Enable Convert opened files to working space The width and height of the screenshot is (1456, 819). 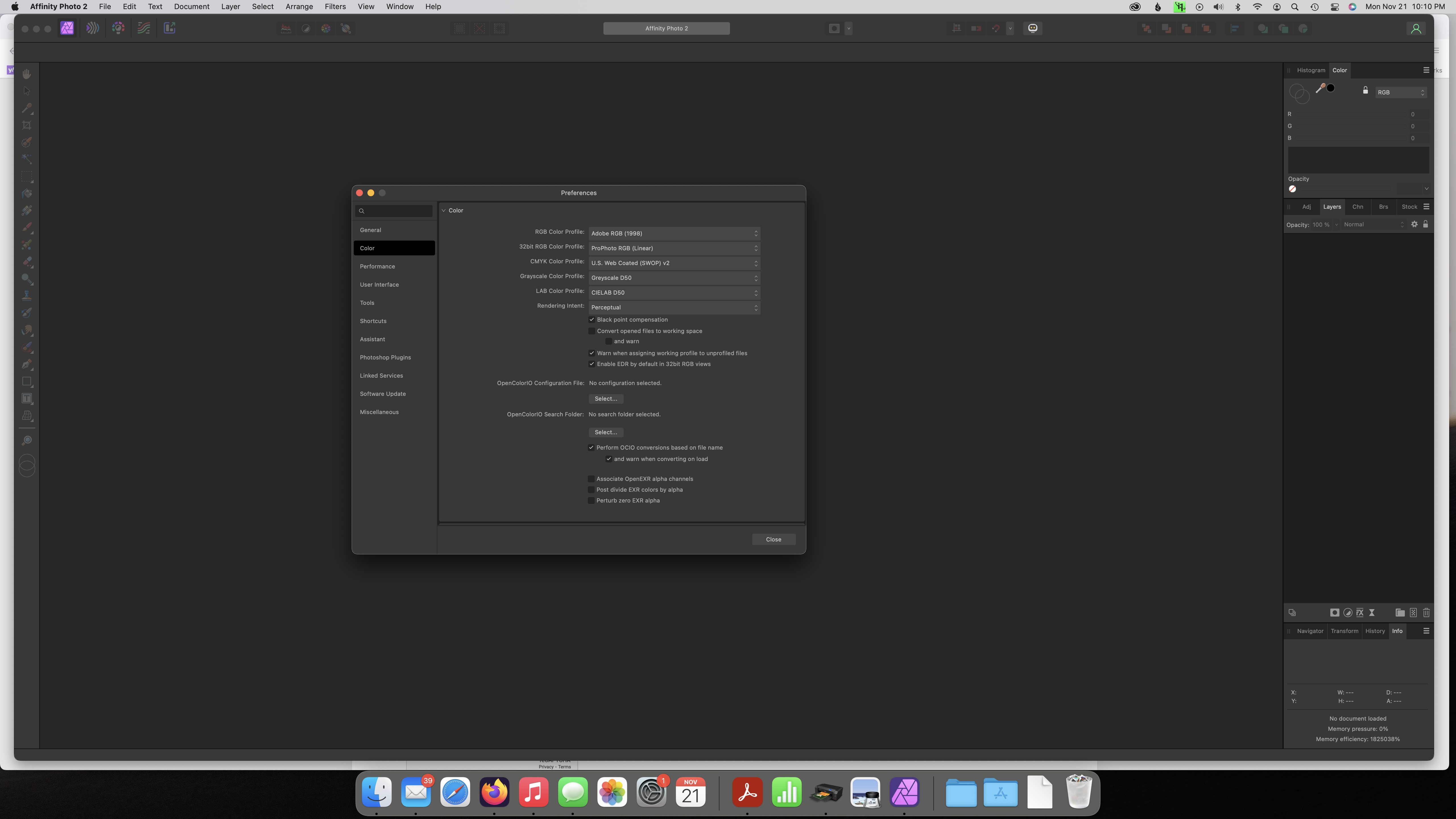592,331
